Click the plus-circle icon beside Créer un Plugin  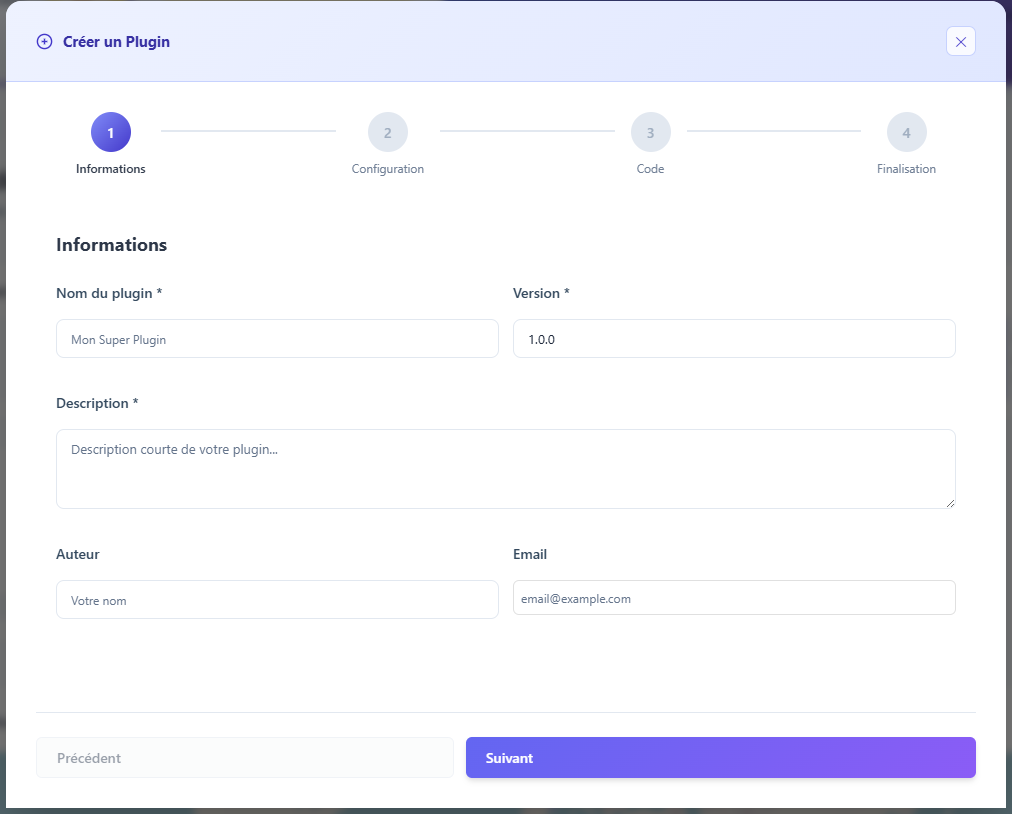pyautogui.click(x=44, y=42)
